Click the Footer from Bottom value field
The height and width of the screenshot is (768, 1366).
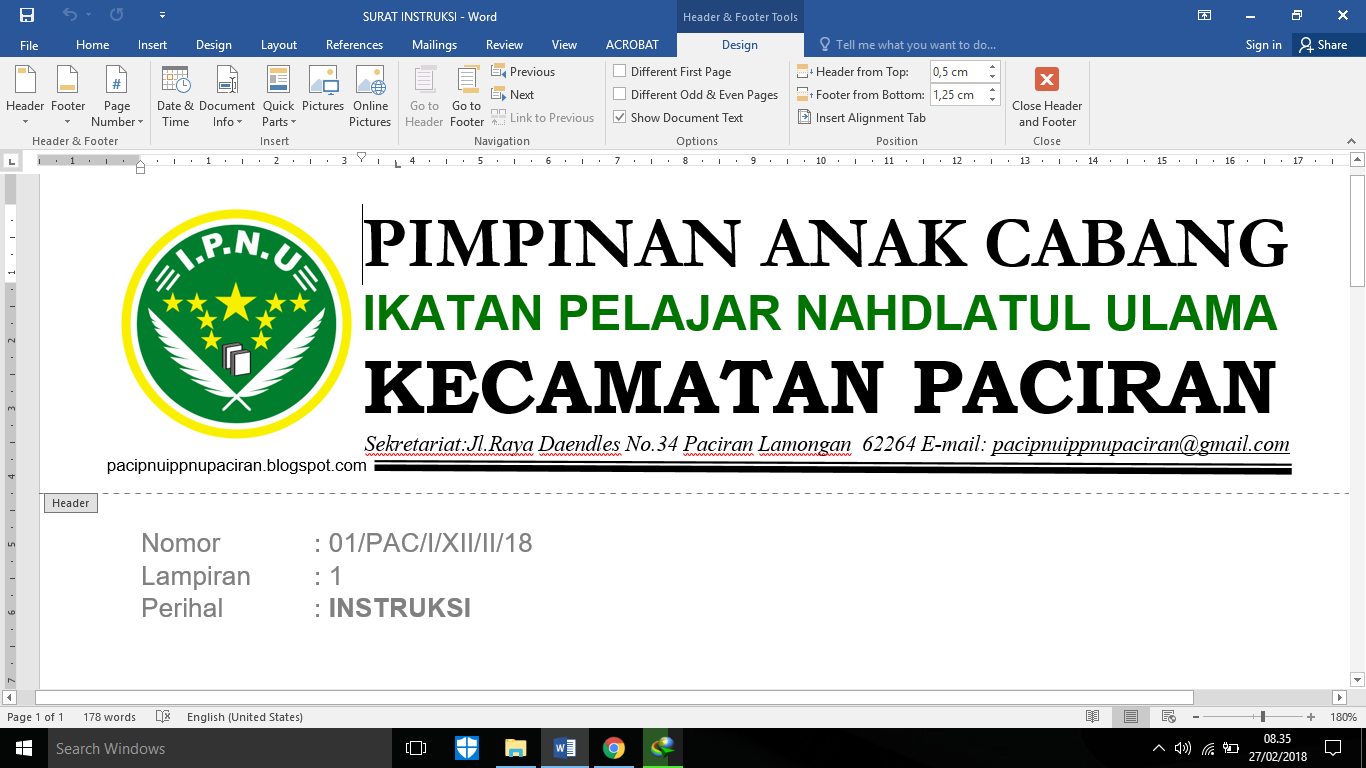pos(957,95)
